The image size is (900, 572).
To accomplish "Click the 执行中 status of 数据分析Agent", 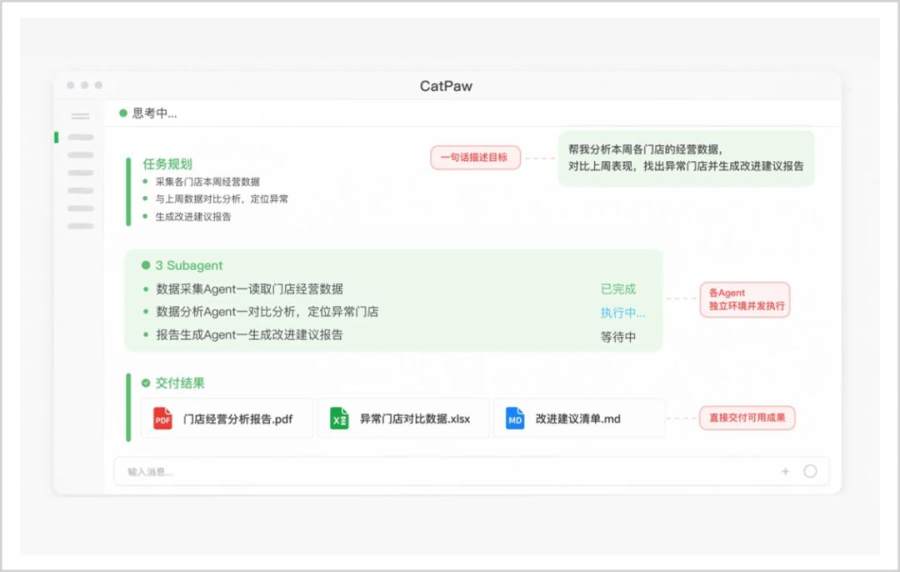I will click(x=623, y=313).
